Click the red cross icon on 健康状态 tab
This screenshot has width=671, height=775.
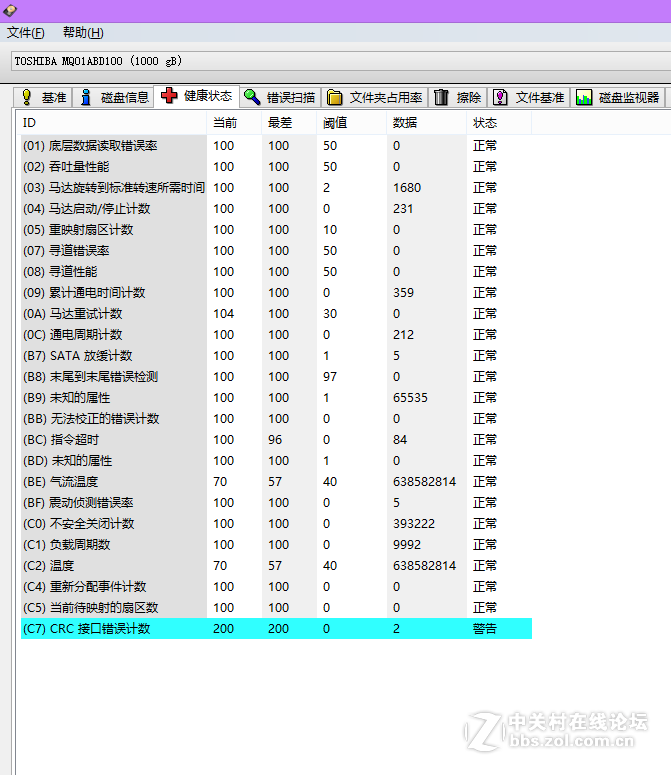[x=169, y=95]
